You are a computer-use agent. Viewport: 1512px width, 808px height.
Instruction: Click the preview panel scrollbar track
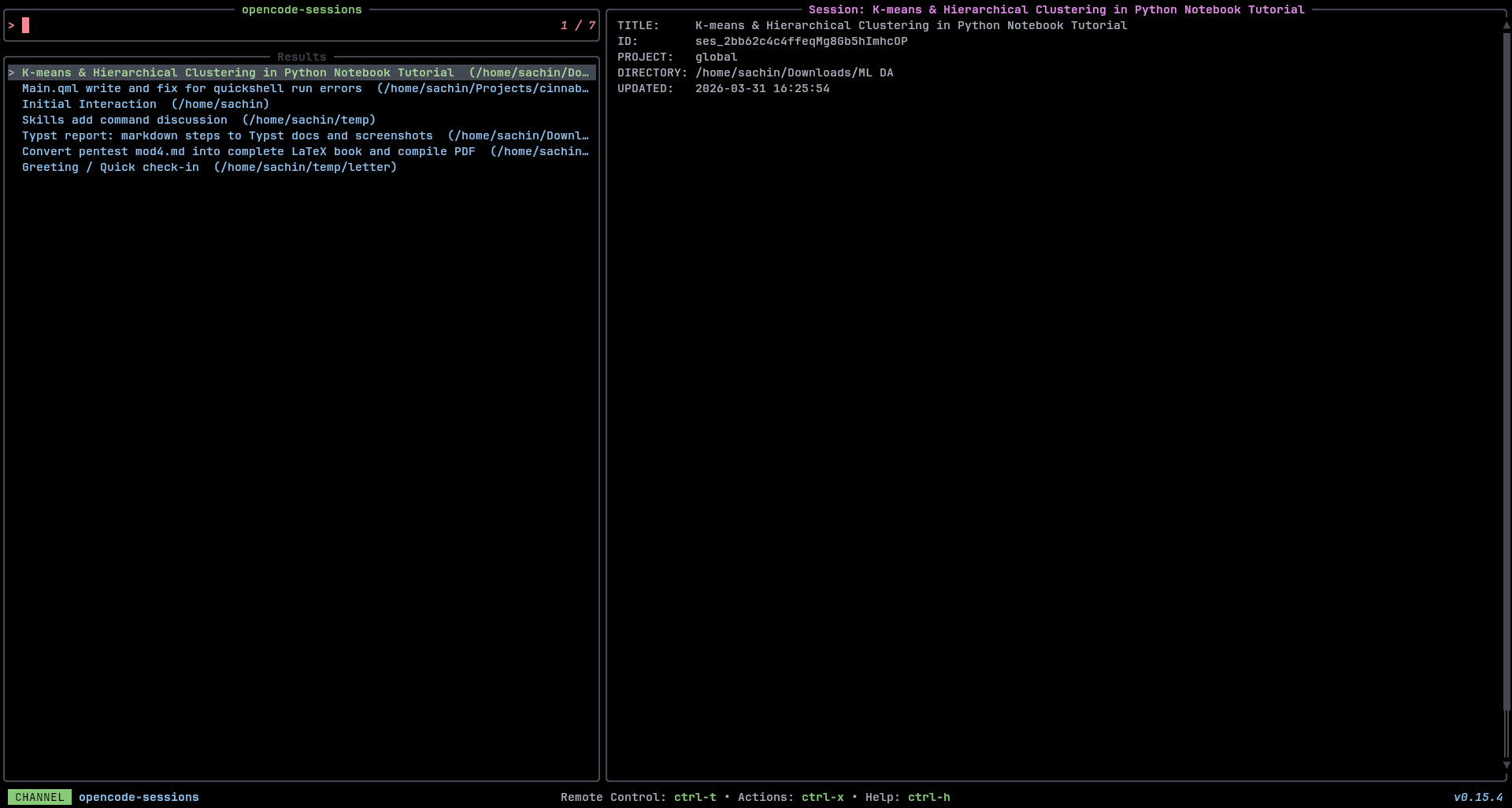pos(1506,394)
